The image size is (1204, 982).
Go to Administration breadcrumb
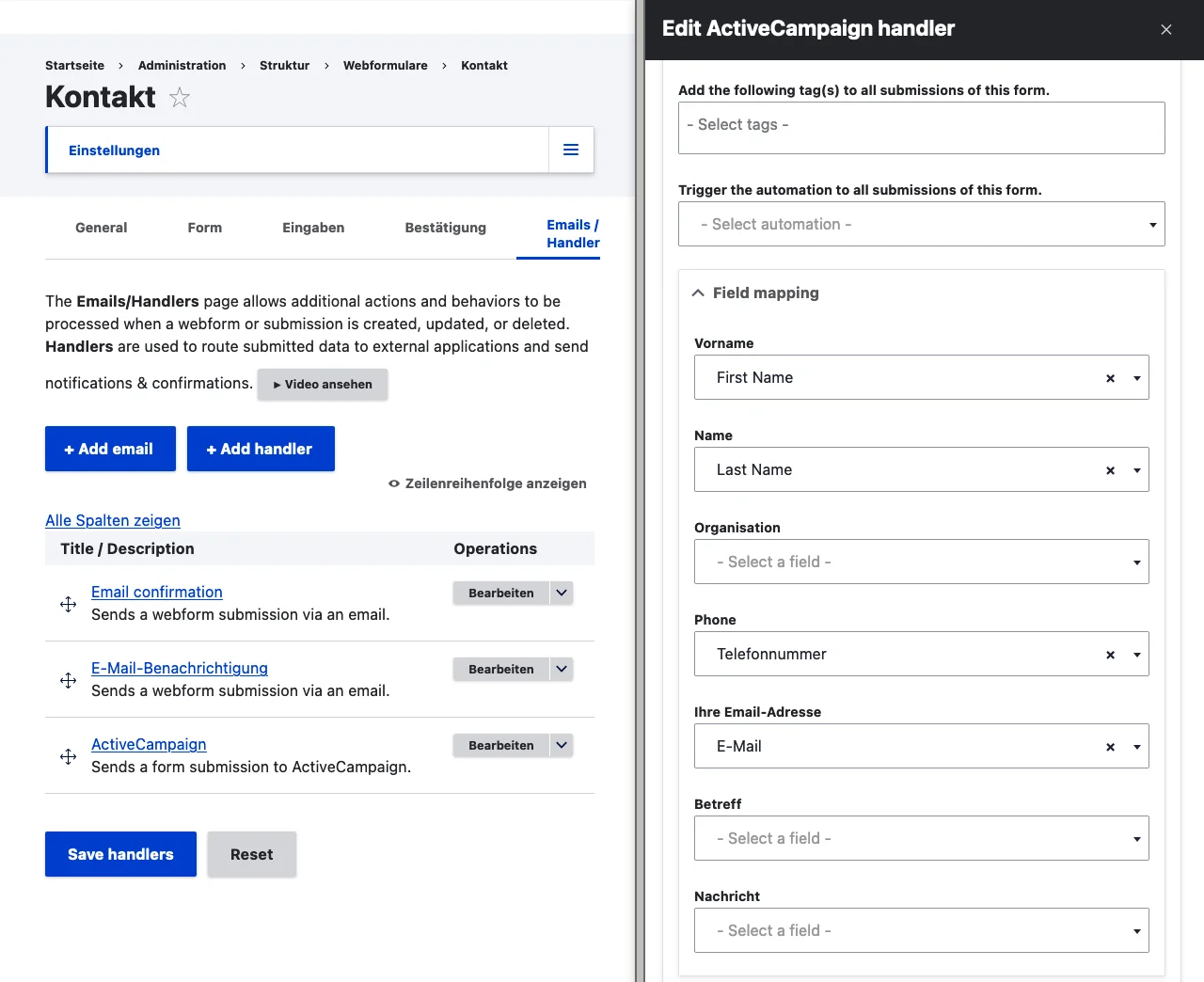(x=182, y=65)
